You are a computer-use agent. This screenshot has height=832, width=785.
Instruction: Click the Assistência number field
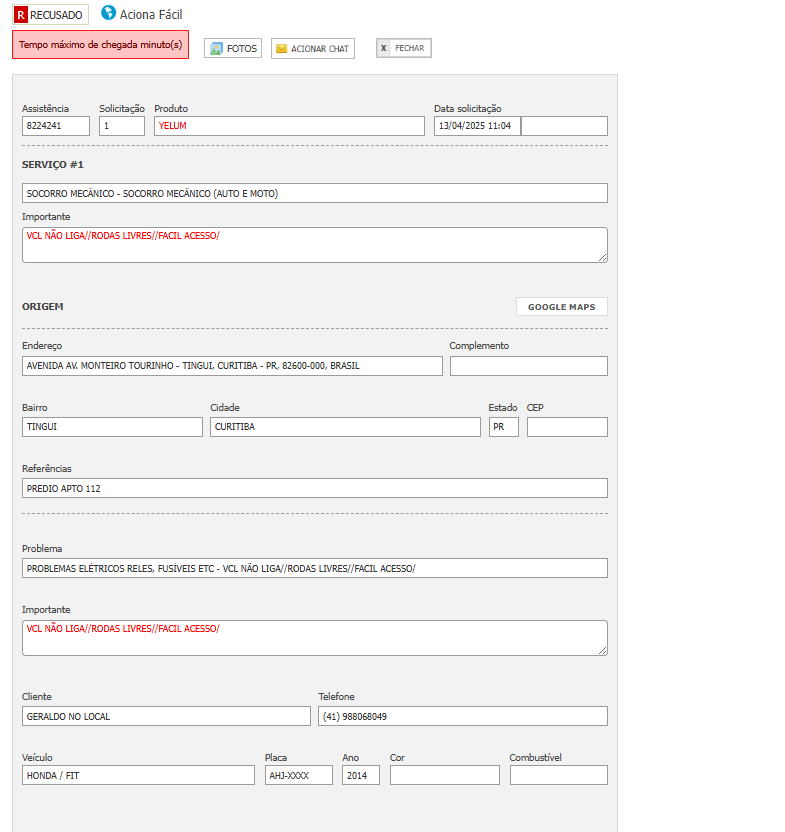tap(56, 126)
